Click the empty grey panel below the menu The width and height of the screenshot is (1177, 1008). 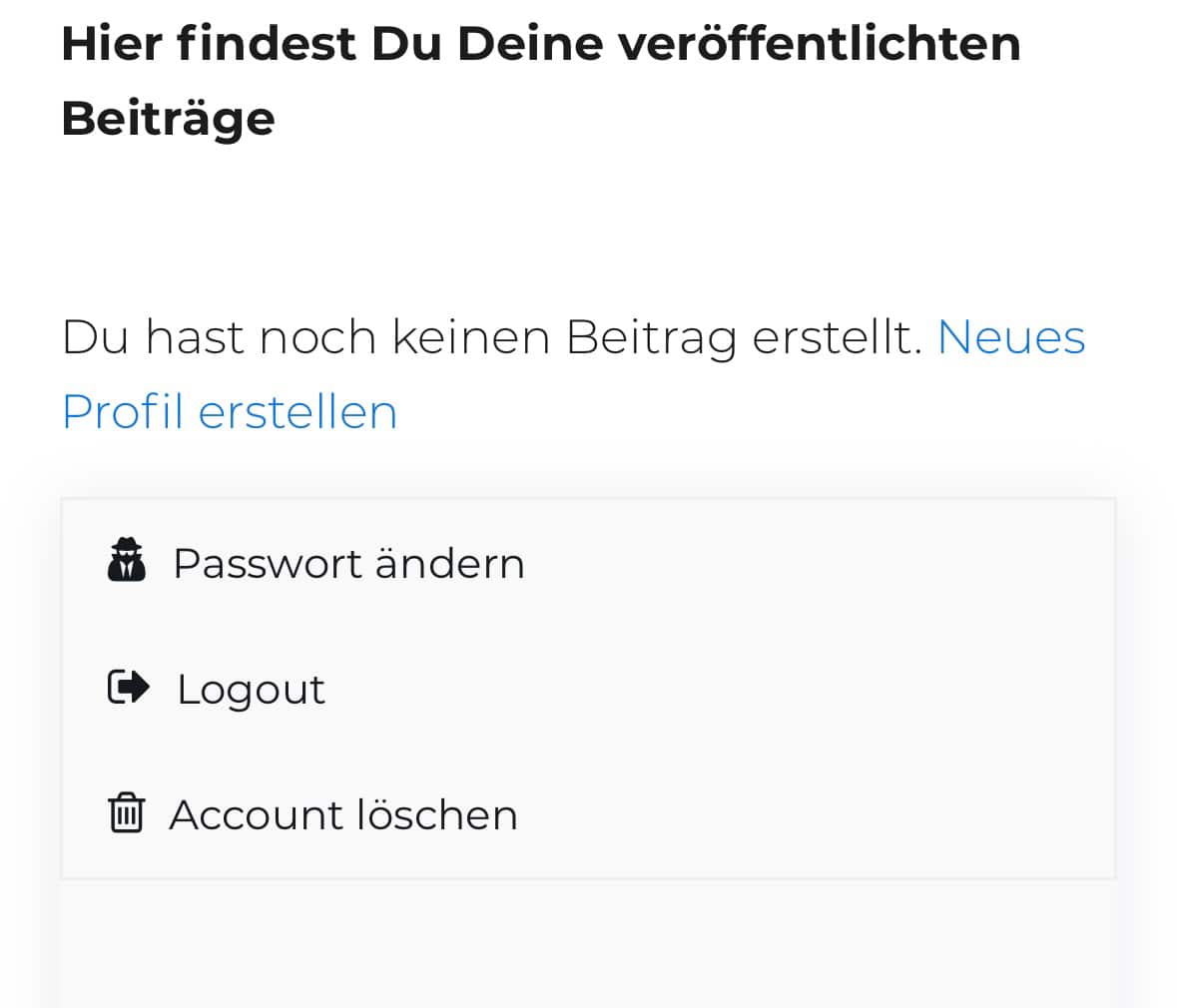(587, 943)
